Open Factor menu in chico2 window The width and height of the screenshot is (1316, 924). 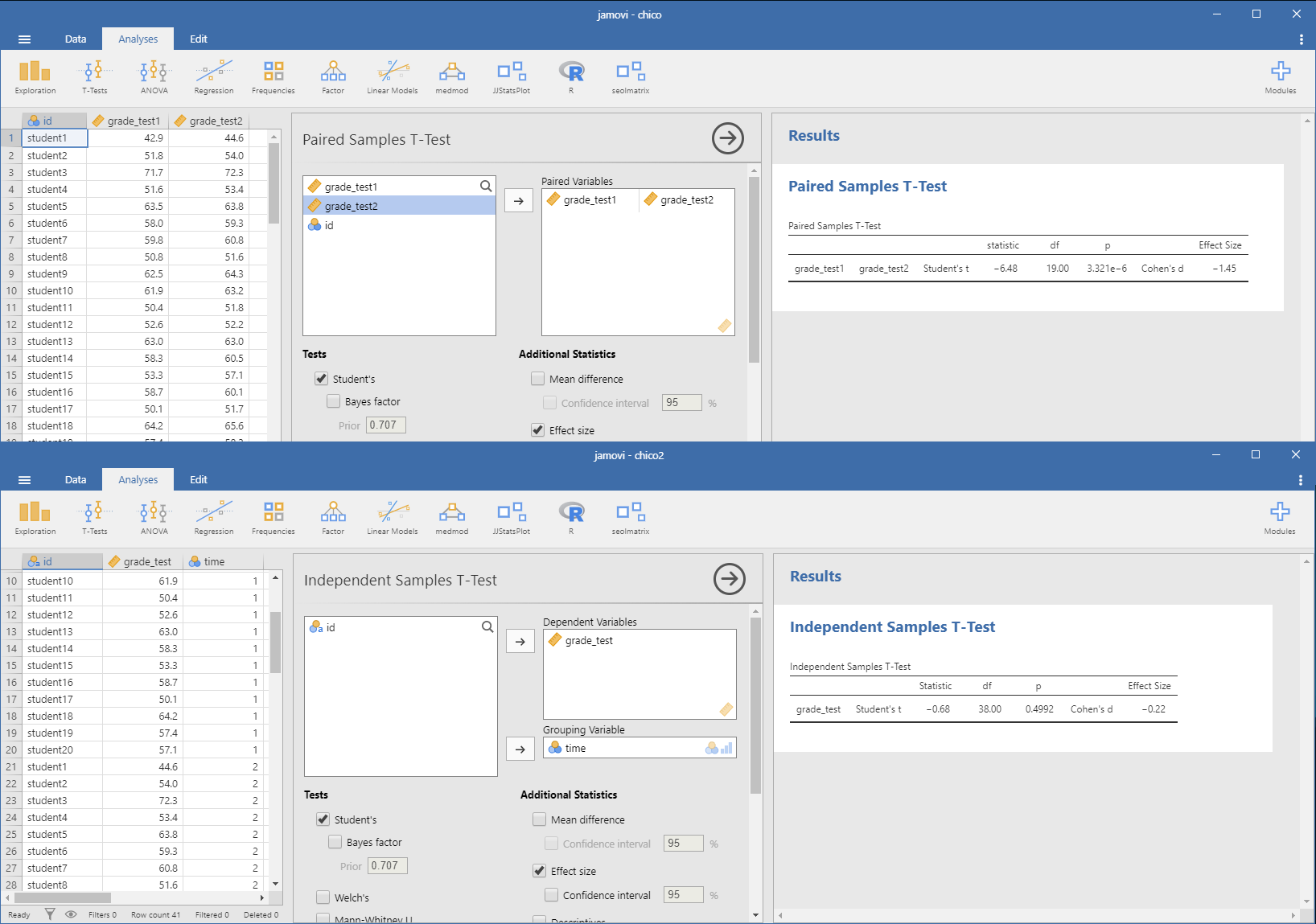pyautogui.click(x=333, y=519)
